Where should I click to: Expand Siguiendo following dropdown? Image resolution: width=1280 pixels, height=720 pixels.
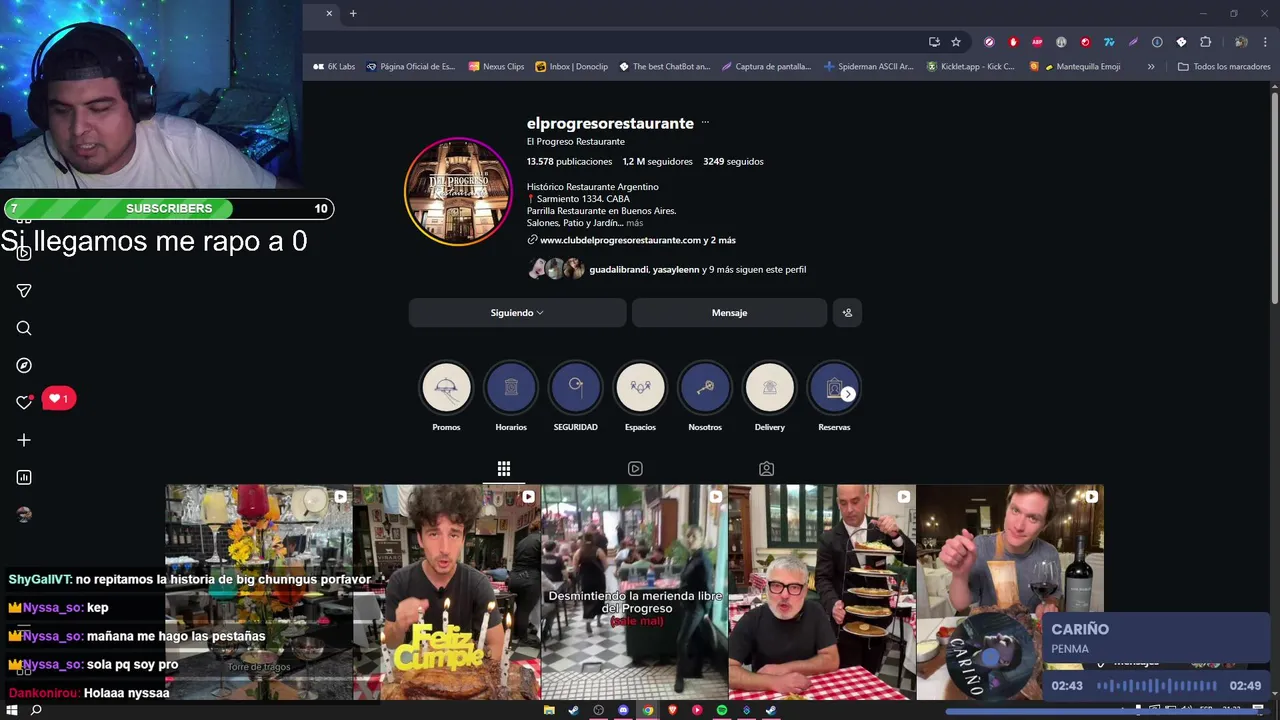[x=517, y=313]
